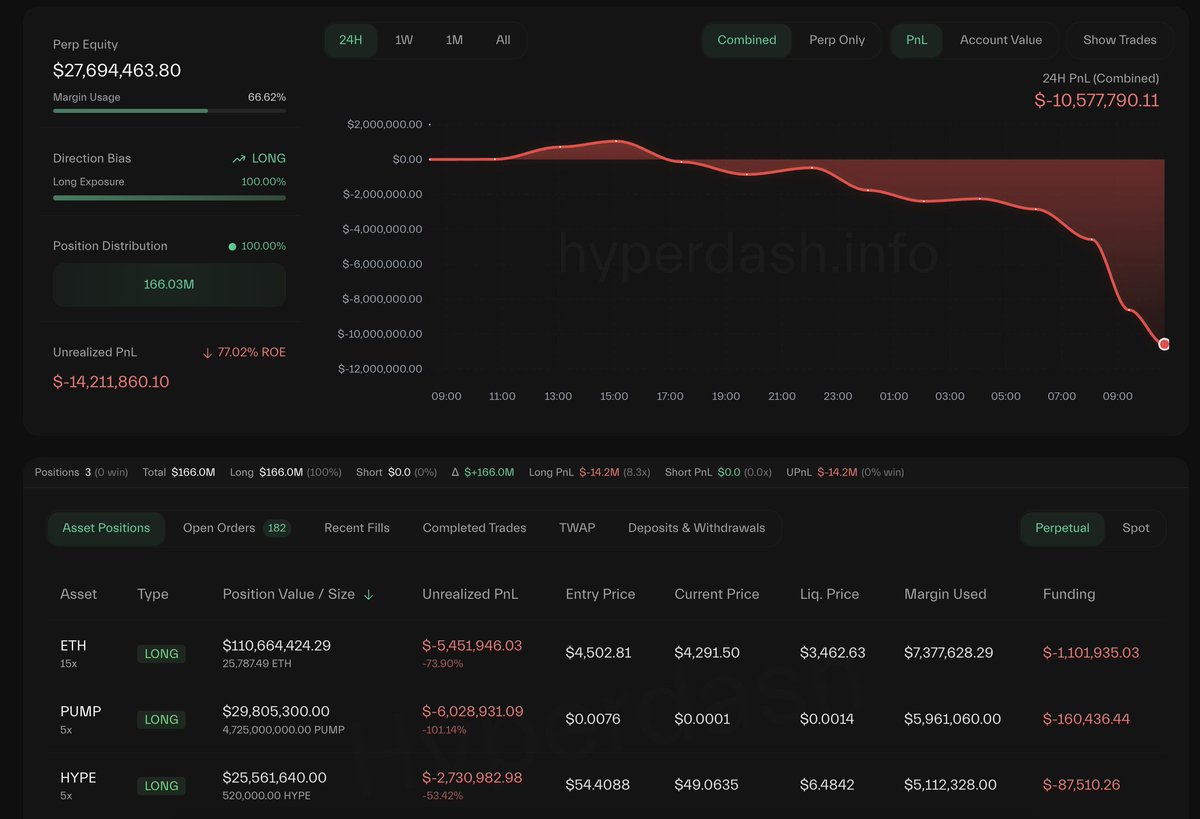Click the Open Orders 182 count badge
The width and height of the screenshot is (1200, 819).
click(277, 528)
